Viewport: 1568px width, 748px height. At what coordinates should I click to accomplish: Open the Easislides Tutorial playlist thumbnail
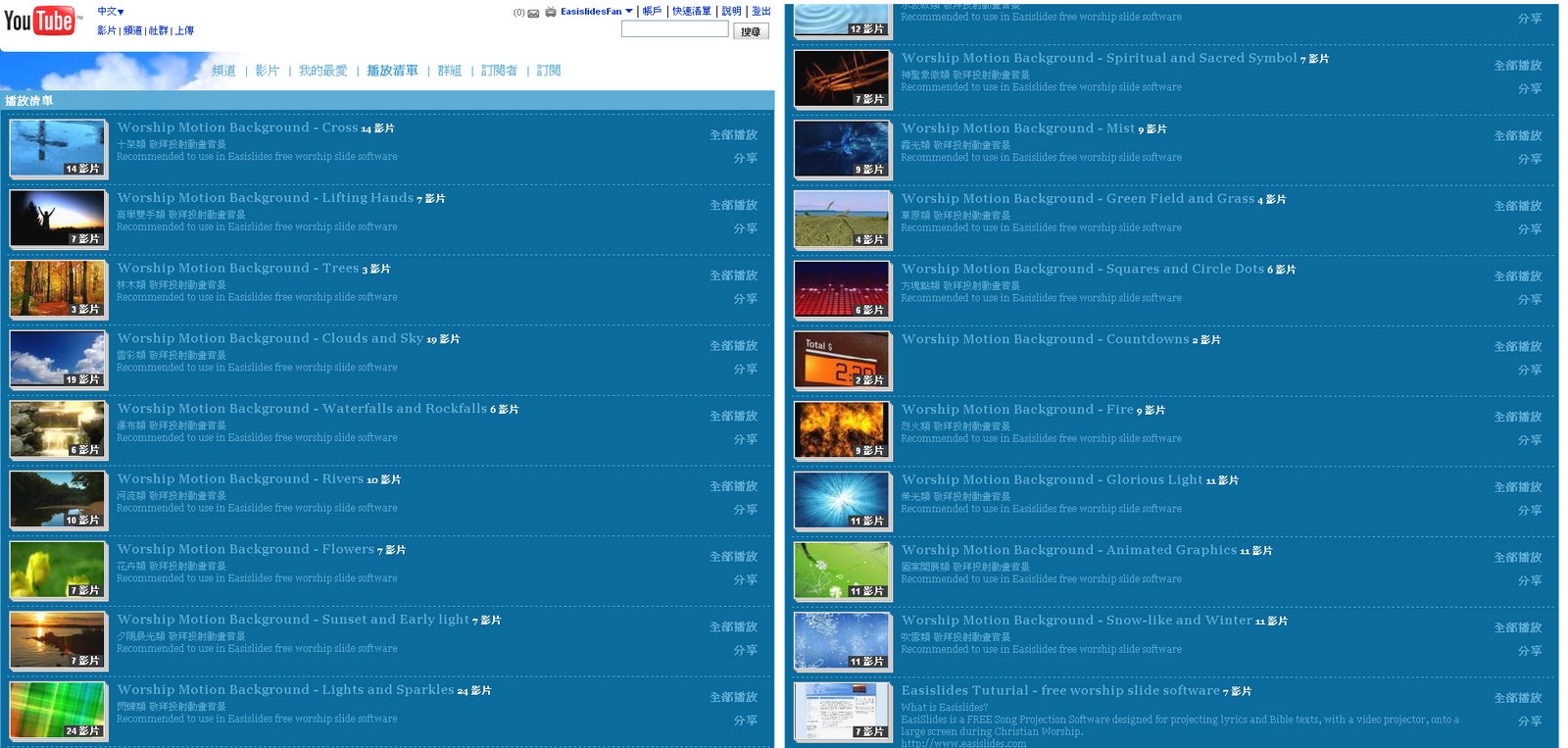843,711
